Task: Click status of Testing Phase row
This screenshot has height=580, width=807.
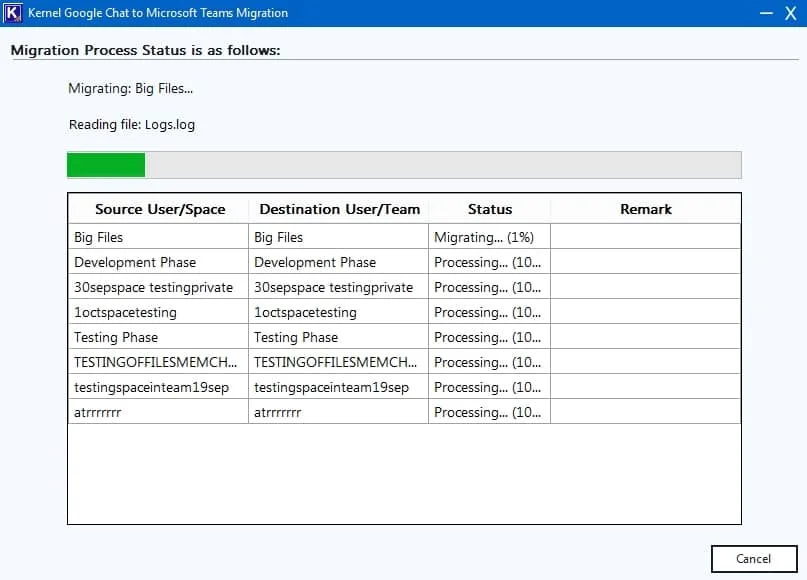Action: 489,337
